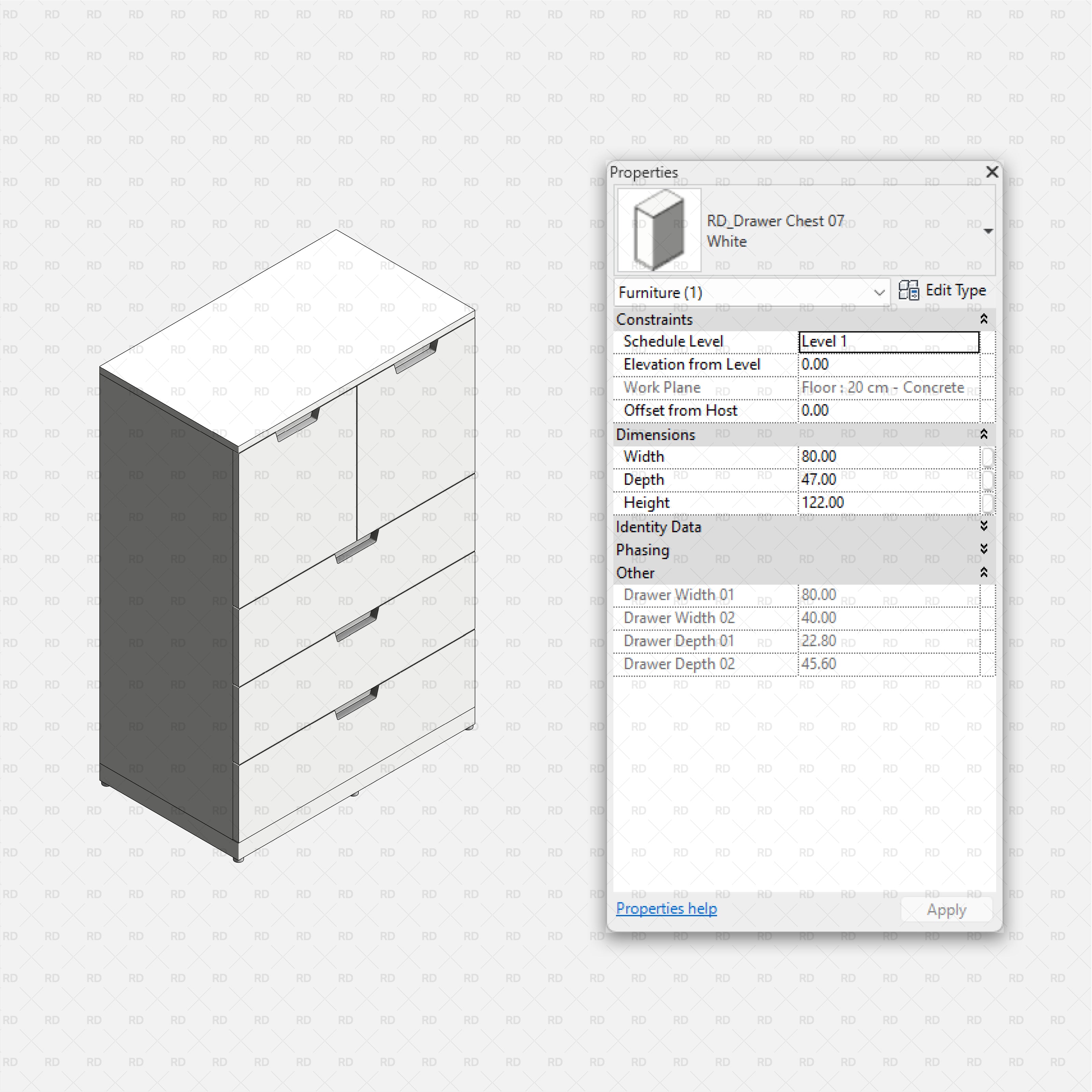Select the Width value of 80.00
Screen dimensions: 1092x1092
(x=887, y=457)
